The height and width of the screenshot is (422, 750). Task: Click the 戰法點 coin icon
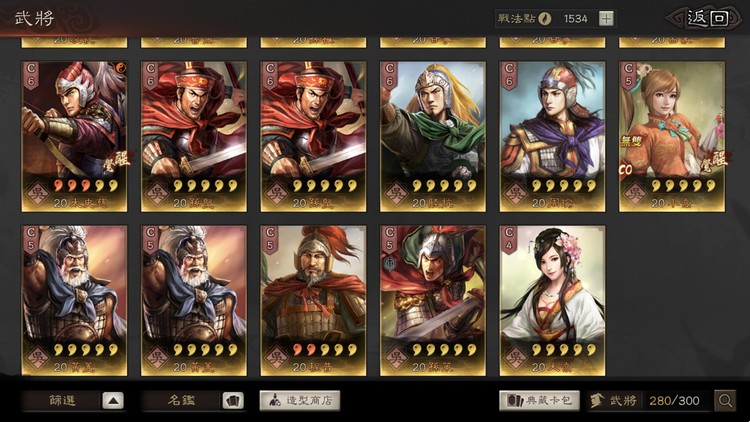pyautogui.click(x=545, y=19)
